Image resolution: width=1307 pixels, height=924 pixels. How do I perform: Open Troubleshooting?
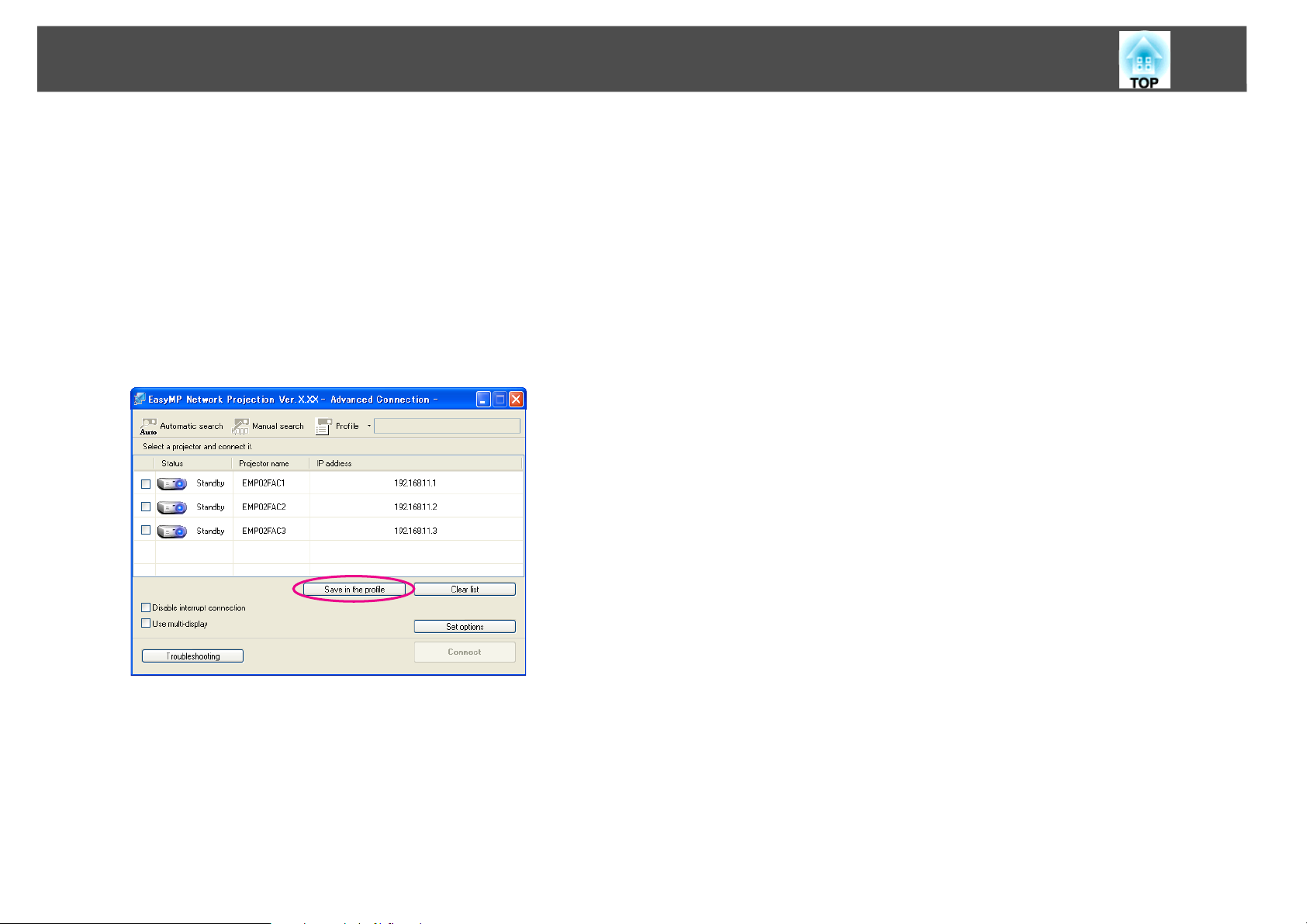click(x=192, y=656)
